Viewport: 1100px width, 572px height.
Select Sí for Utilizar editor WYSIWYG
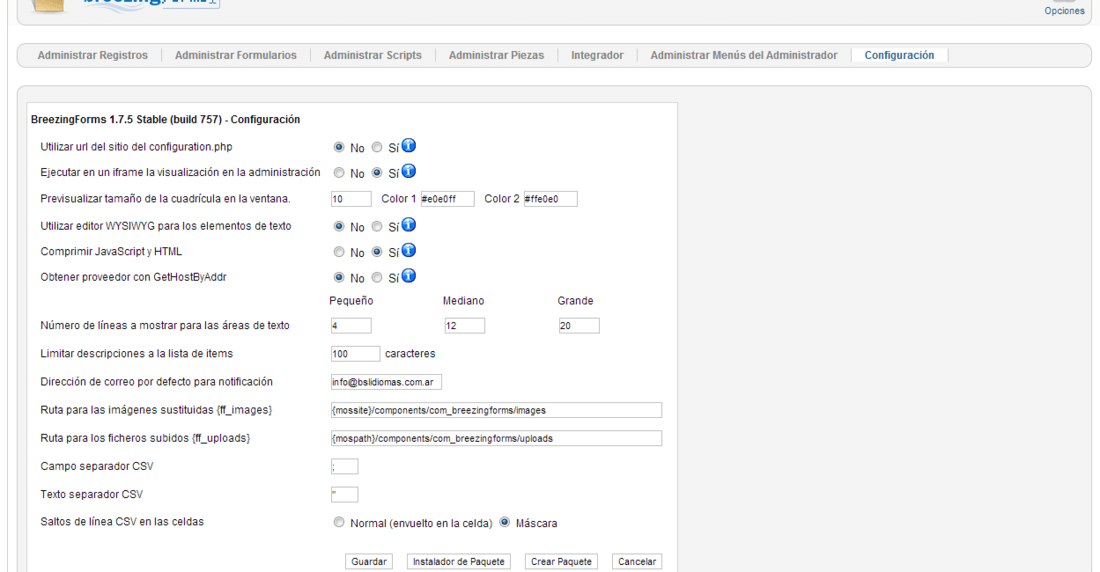[377, 227]
